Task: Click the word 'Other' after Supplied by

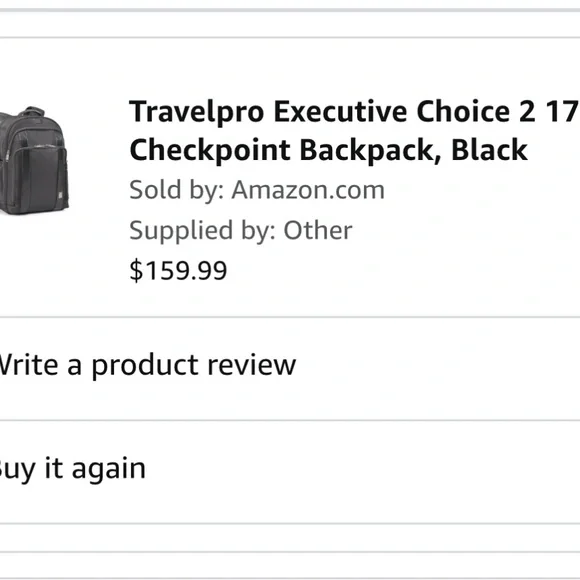Action: (x=317, y=230)
